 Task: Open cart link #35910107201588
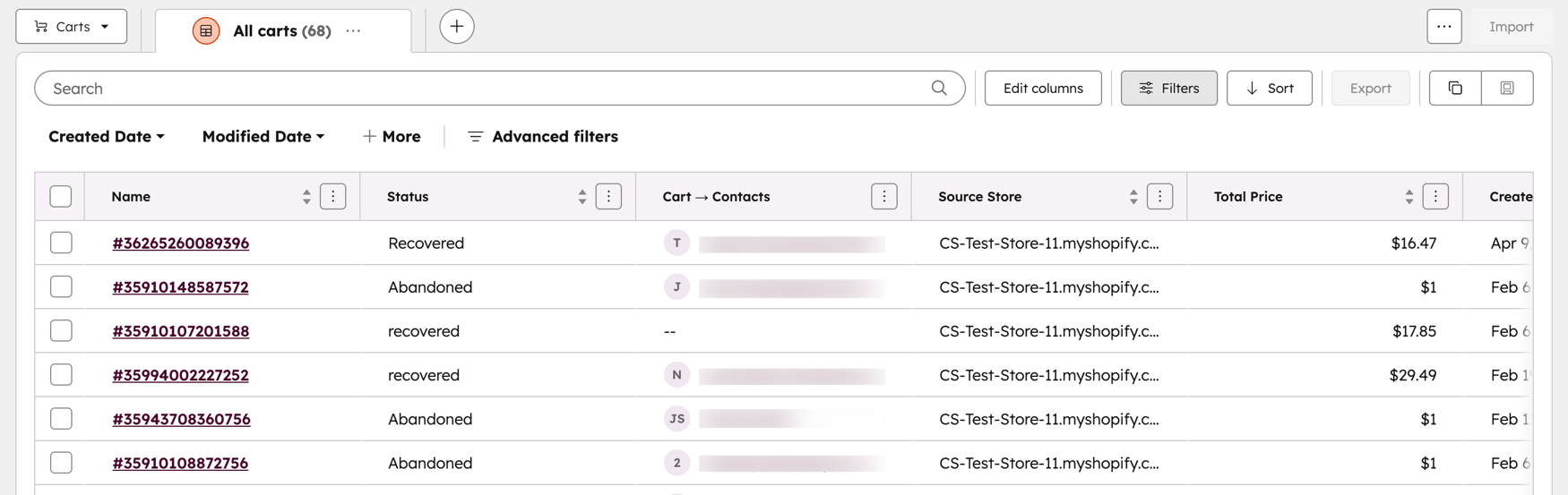tap(180, 331)
